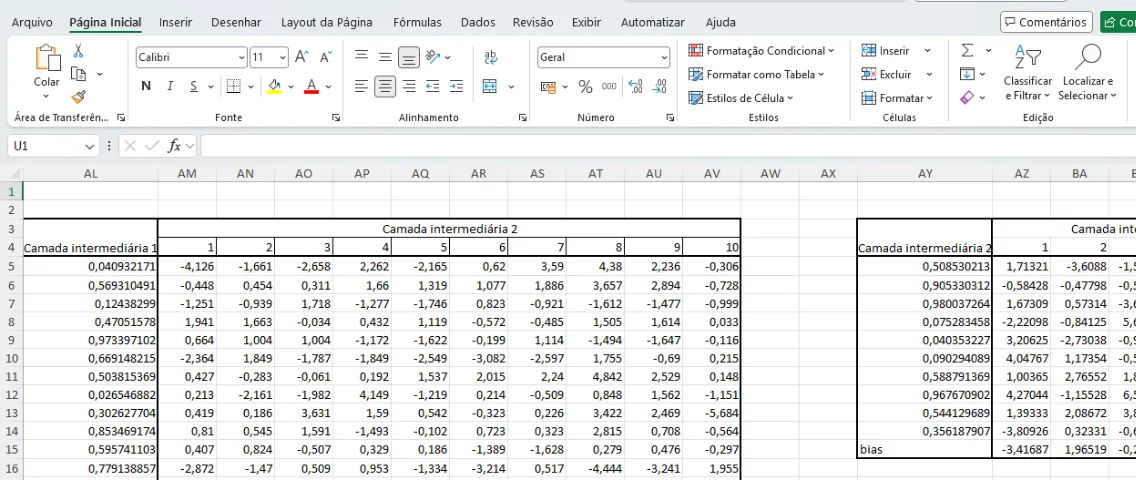This screenshot has height=480, width=1136.
Task: Switch to the Fórmulas tab
Action: (417, 22)
